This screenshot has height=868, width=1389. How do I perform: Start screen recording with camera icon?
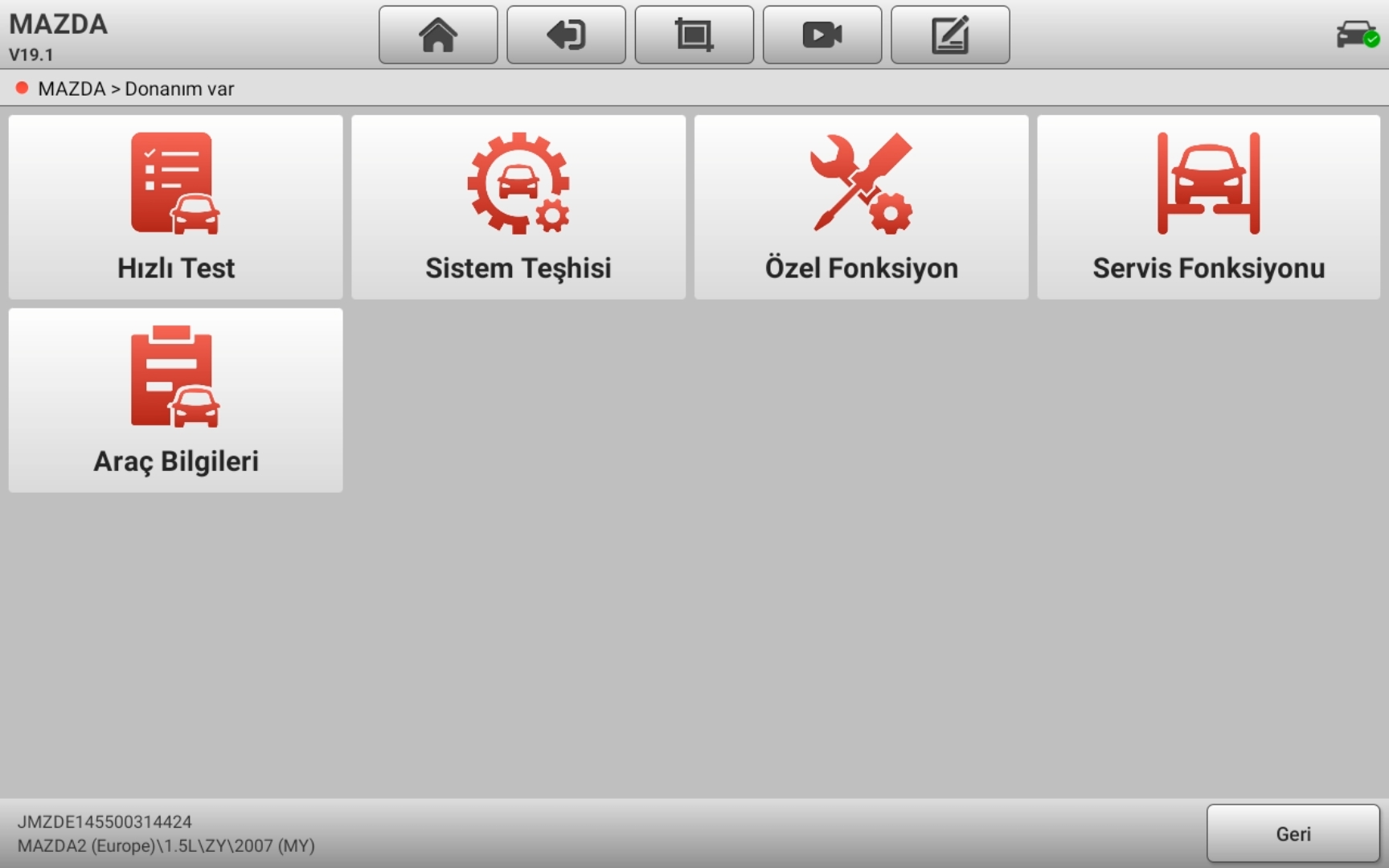[x=822, y=35]
